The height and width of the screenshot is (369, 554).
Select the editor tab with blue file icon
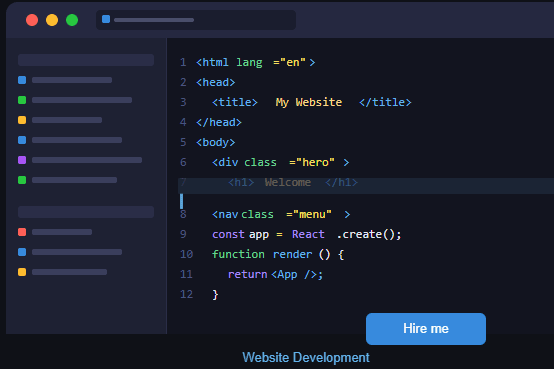point(196,20)
